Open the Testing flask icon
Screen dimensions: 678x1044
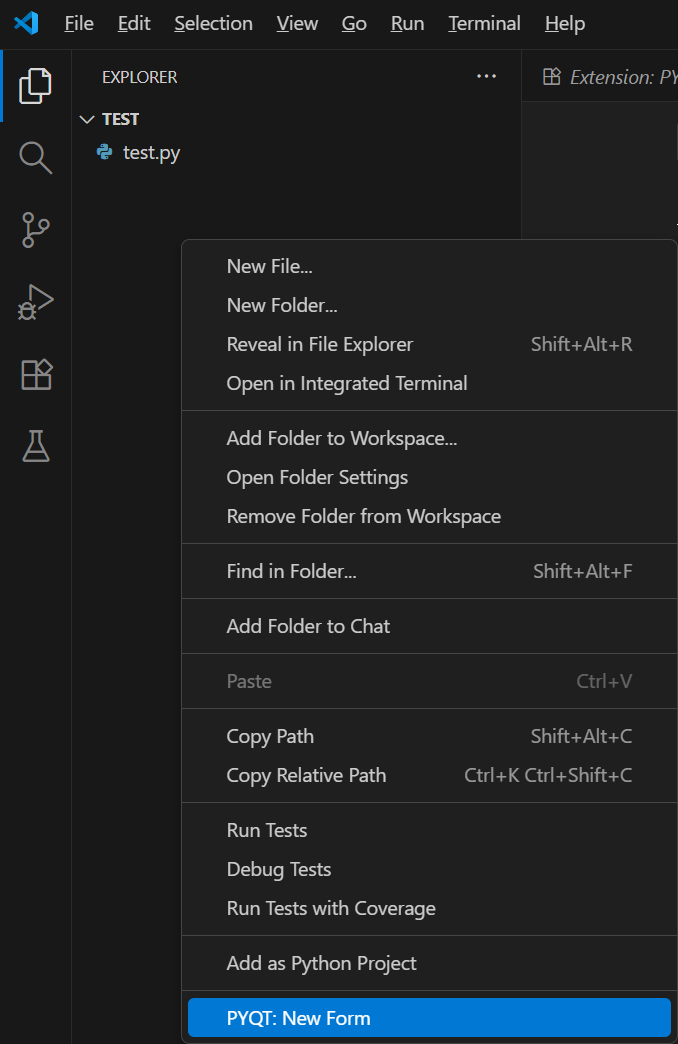tap(35, 446)
